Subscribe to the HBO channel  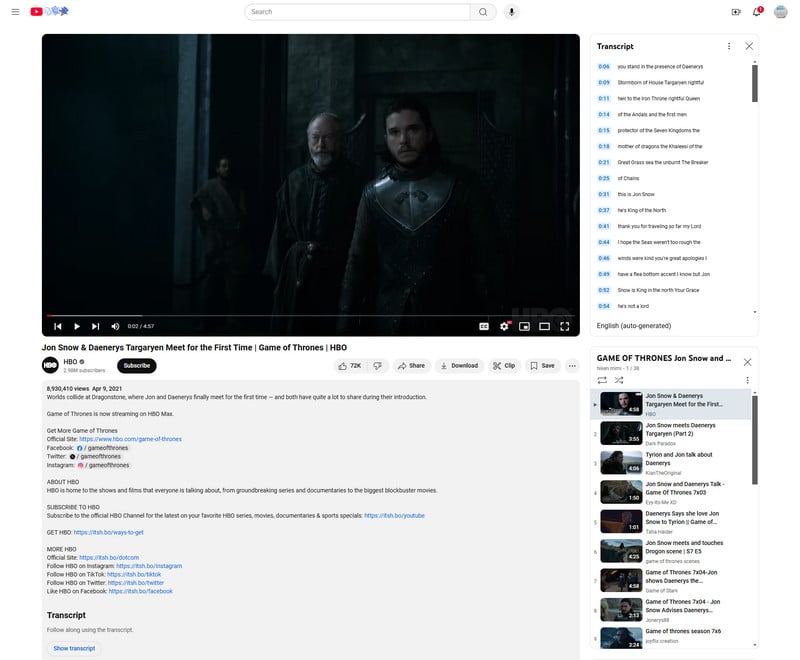137,366
